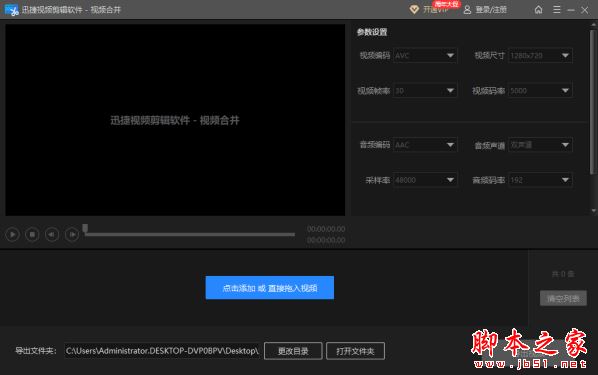Open the 音频编码 AAC dropdown

click(x=425, y=145)
